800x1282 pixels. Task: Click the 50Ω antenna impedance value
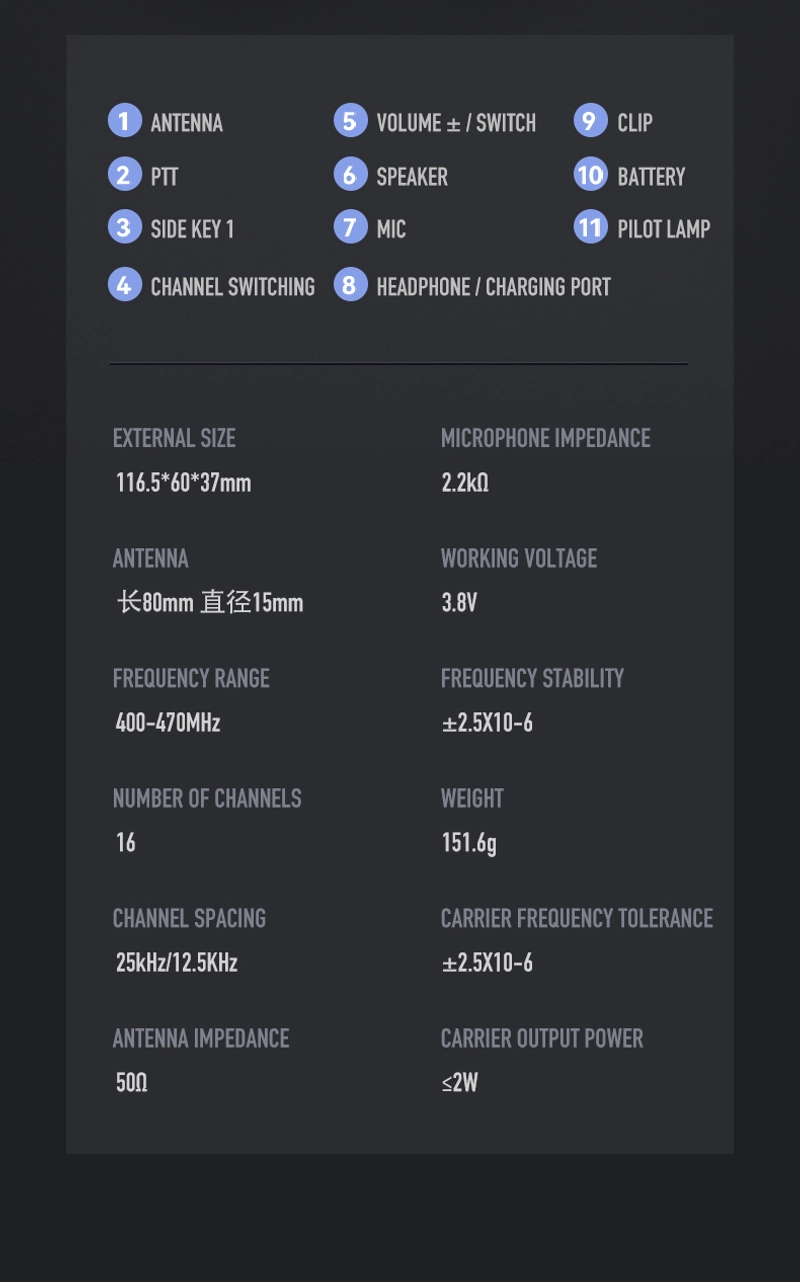point(132,1082)
